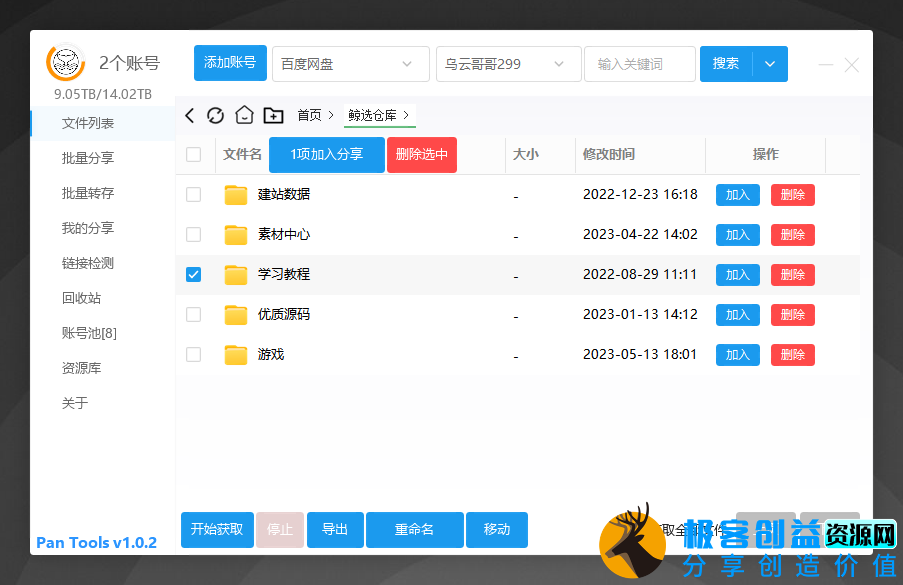This screenshot has width=903, height=585.
Task: Open the 游戏 folder icon
Action: 236,355
